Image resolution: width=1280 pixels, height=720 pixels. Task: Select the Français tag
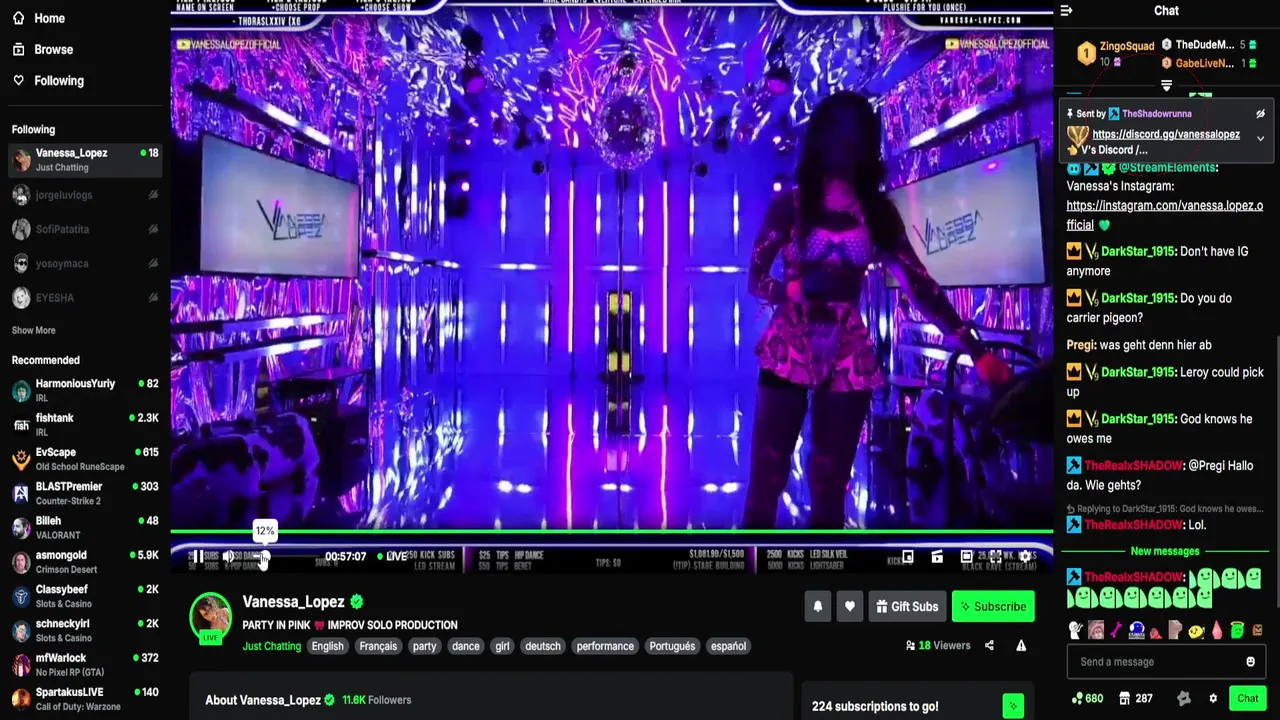pos(378,646)
